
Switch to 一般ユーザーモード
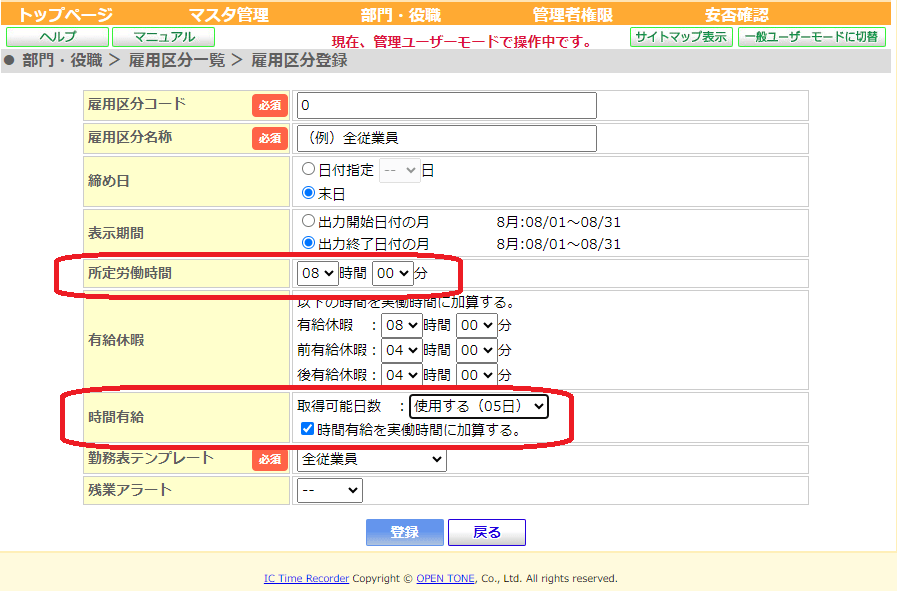[812, 37]
